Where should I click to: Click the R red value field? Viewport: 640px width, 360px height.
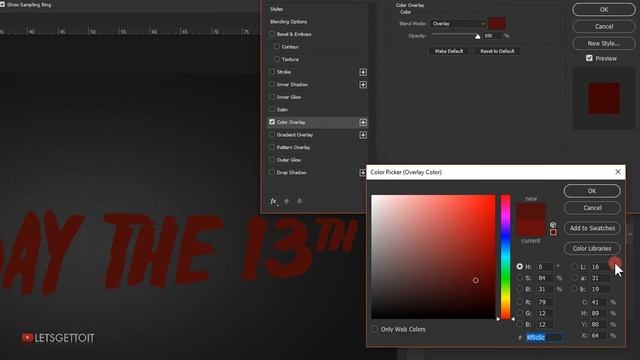pyautogui.click(x=545, y=302)
